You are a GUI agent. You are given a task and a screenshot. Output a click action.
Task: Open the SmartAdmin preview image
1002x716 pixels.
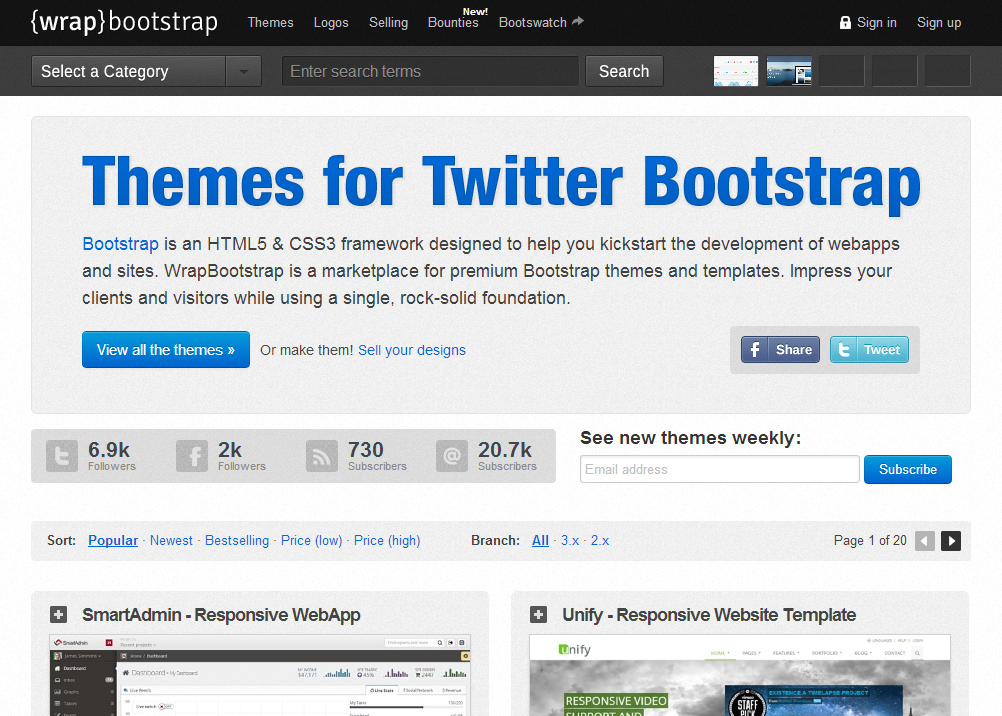pyautogui.click(x=260, y=675)
